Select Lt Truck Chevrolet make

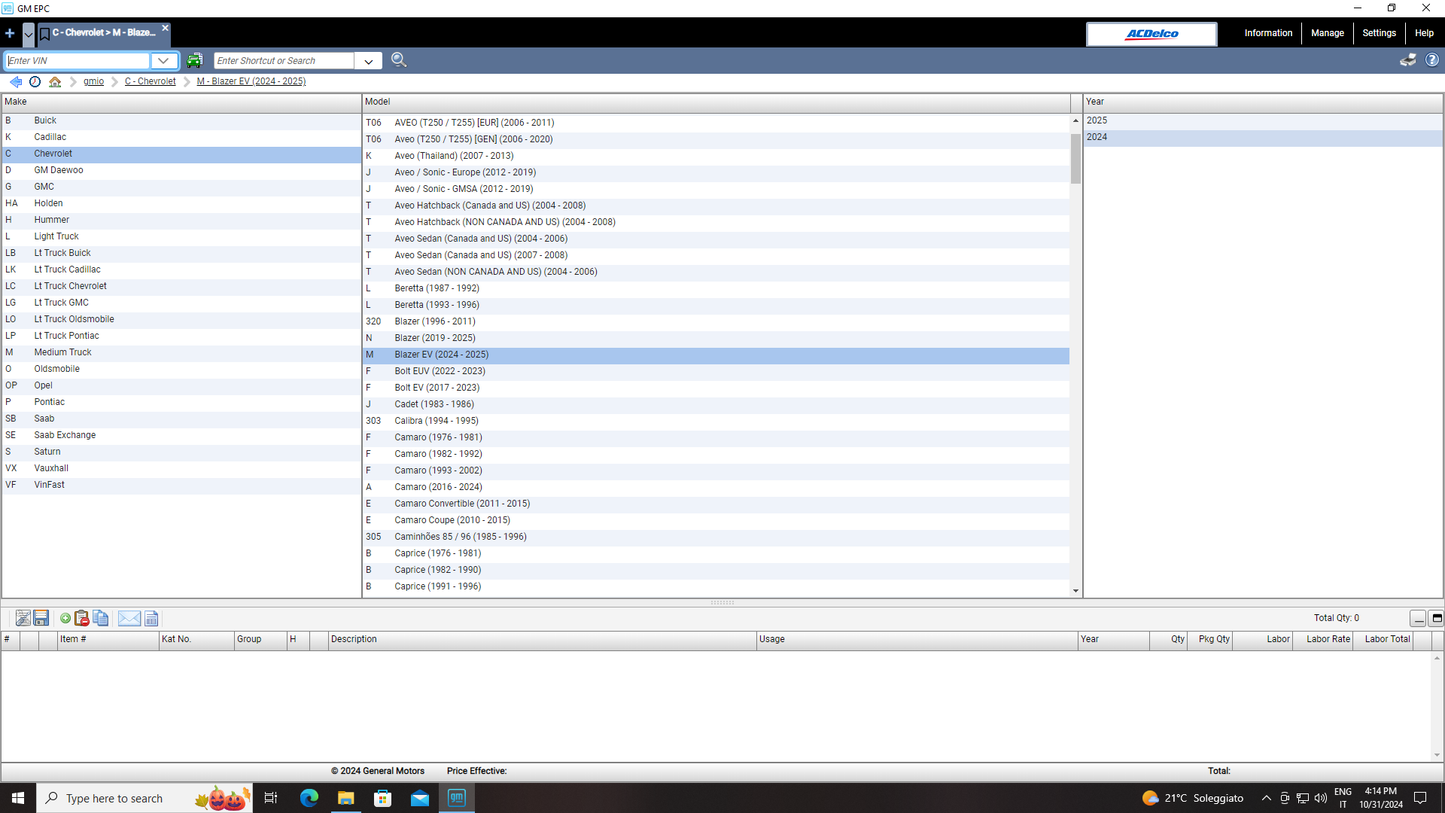pos(181,286)
